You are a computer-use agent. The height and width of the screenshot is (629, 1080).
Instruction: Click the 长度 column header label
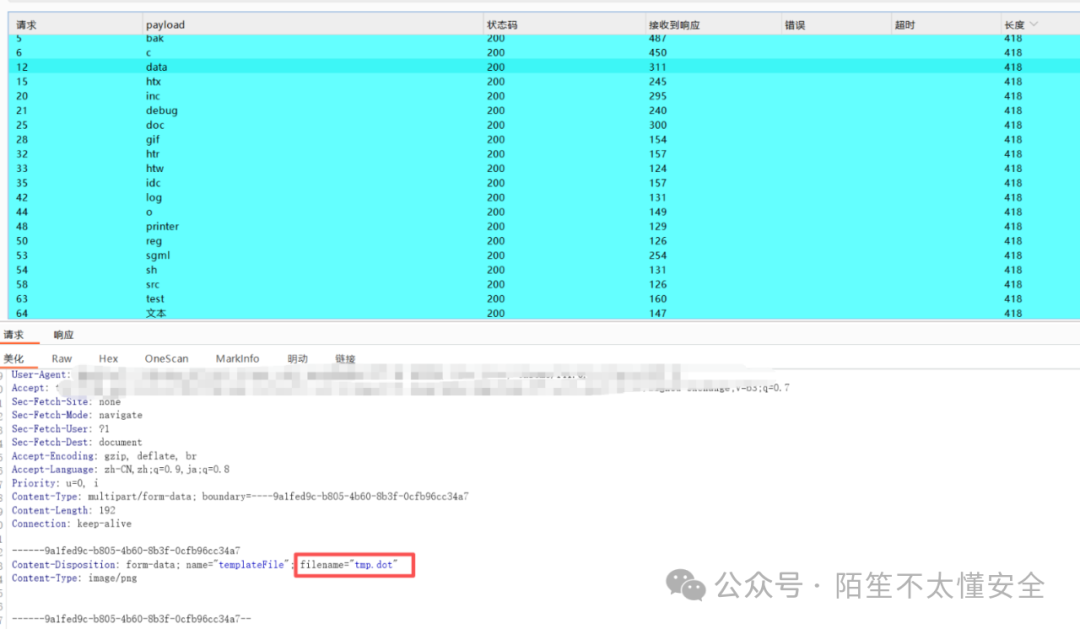(1014, 25)
